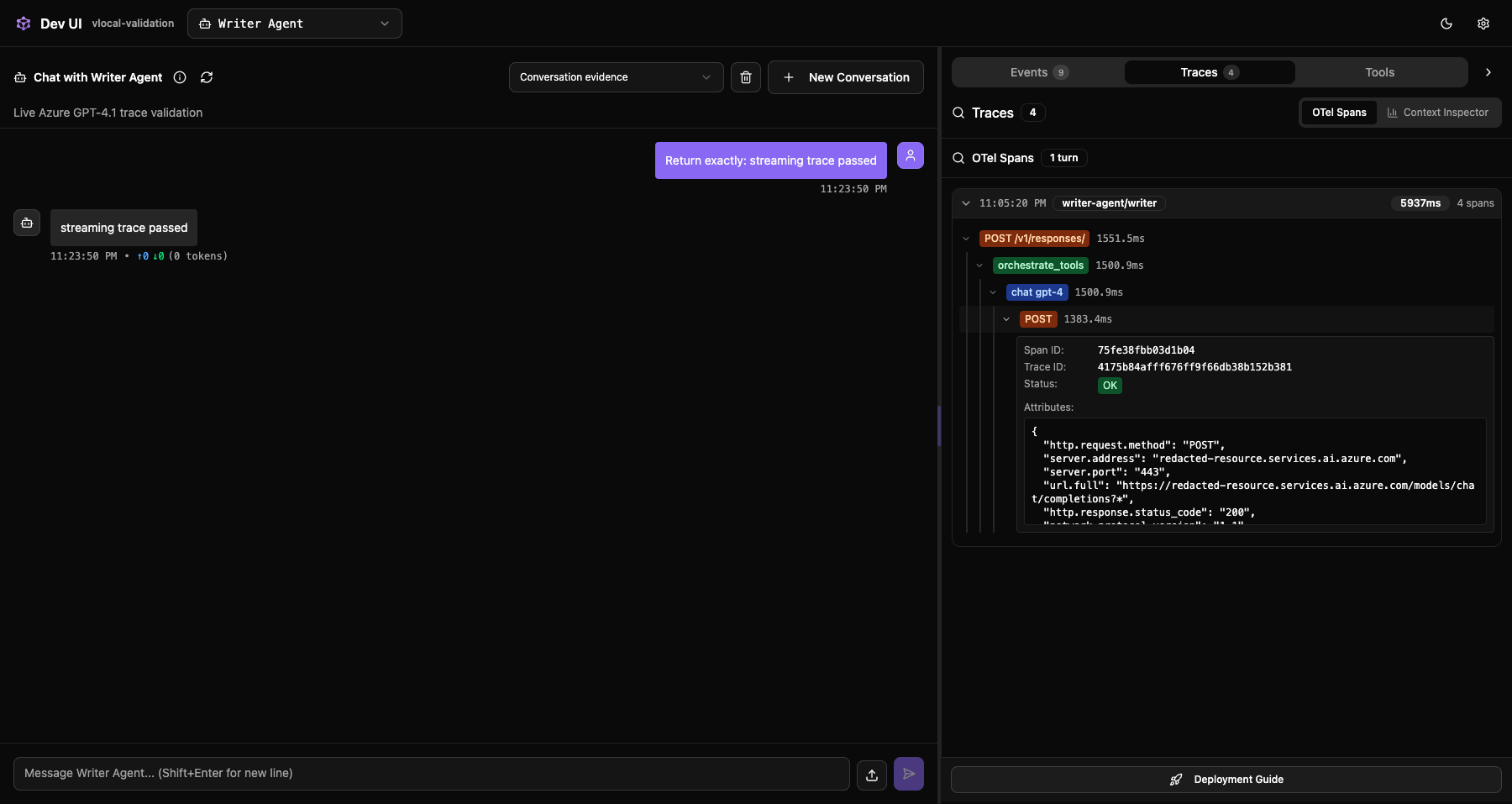Select the POST /v1/responses/ span label
The image size is (1512, 804).
[x=1034, y=239]
